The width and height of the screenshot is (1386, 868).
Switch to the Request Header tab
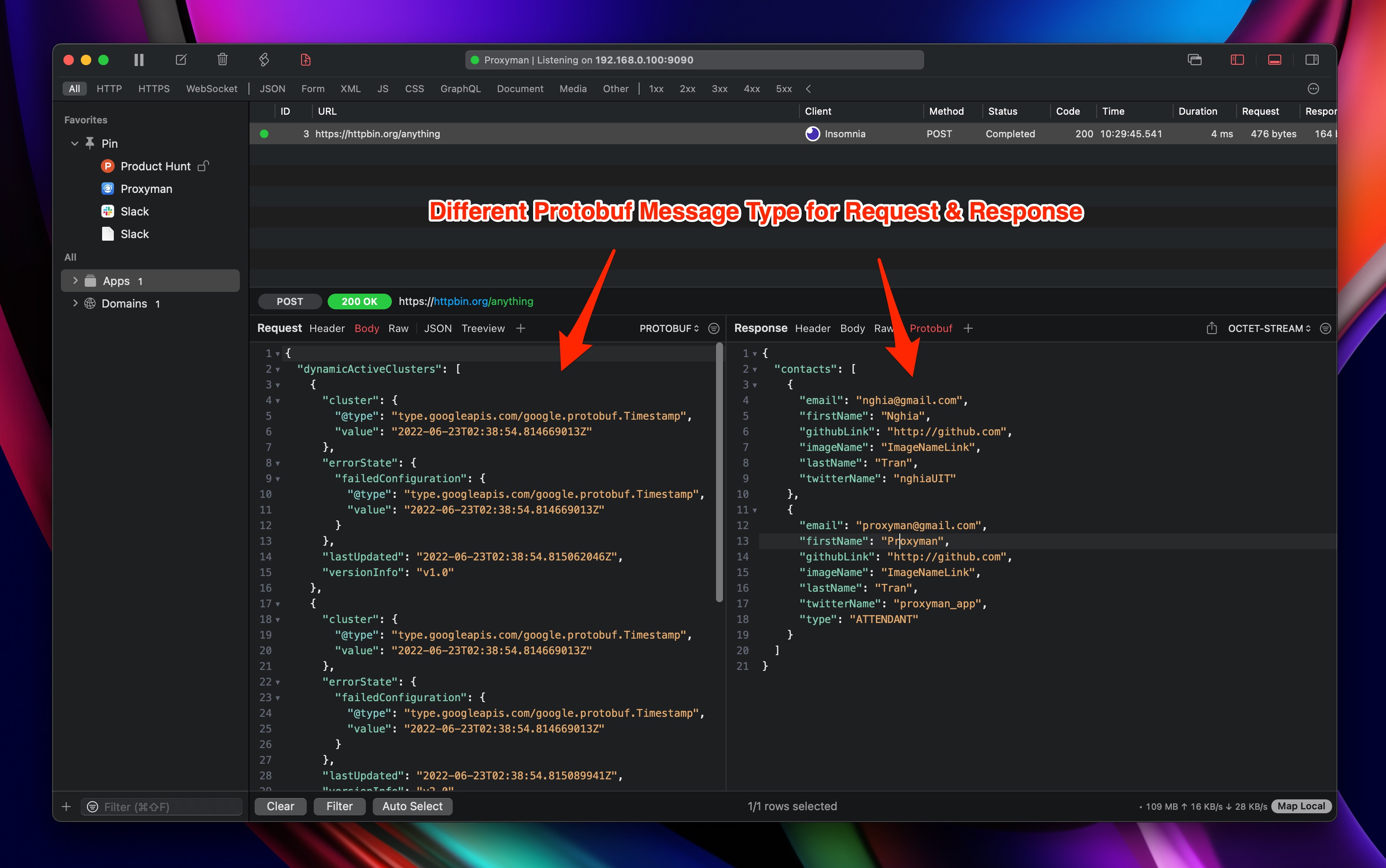[x=327, y=328]
